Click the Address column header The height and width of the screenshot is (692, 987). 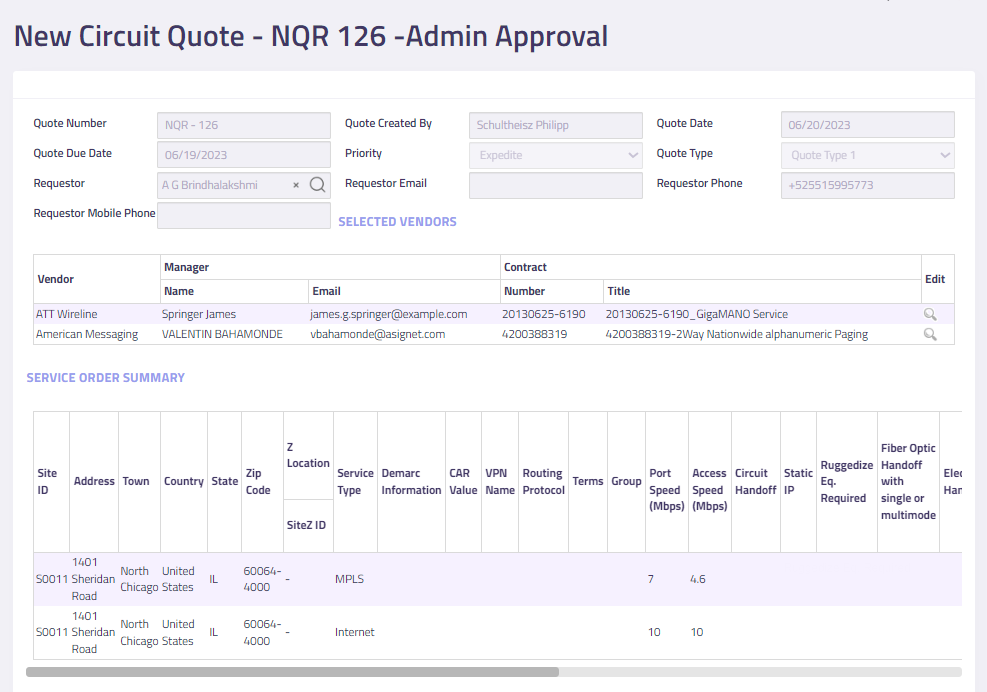pos(94,481)
